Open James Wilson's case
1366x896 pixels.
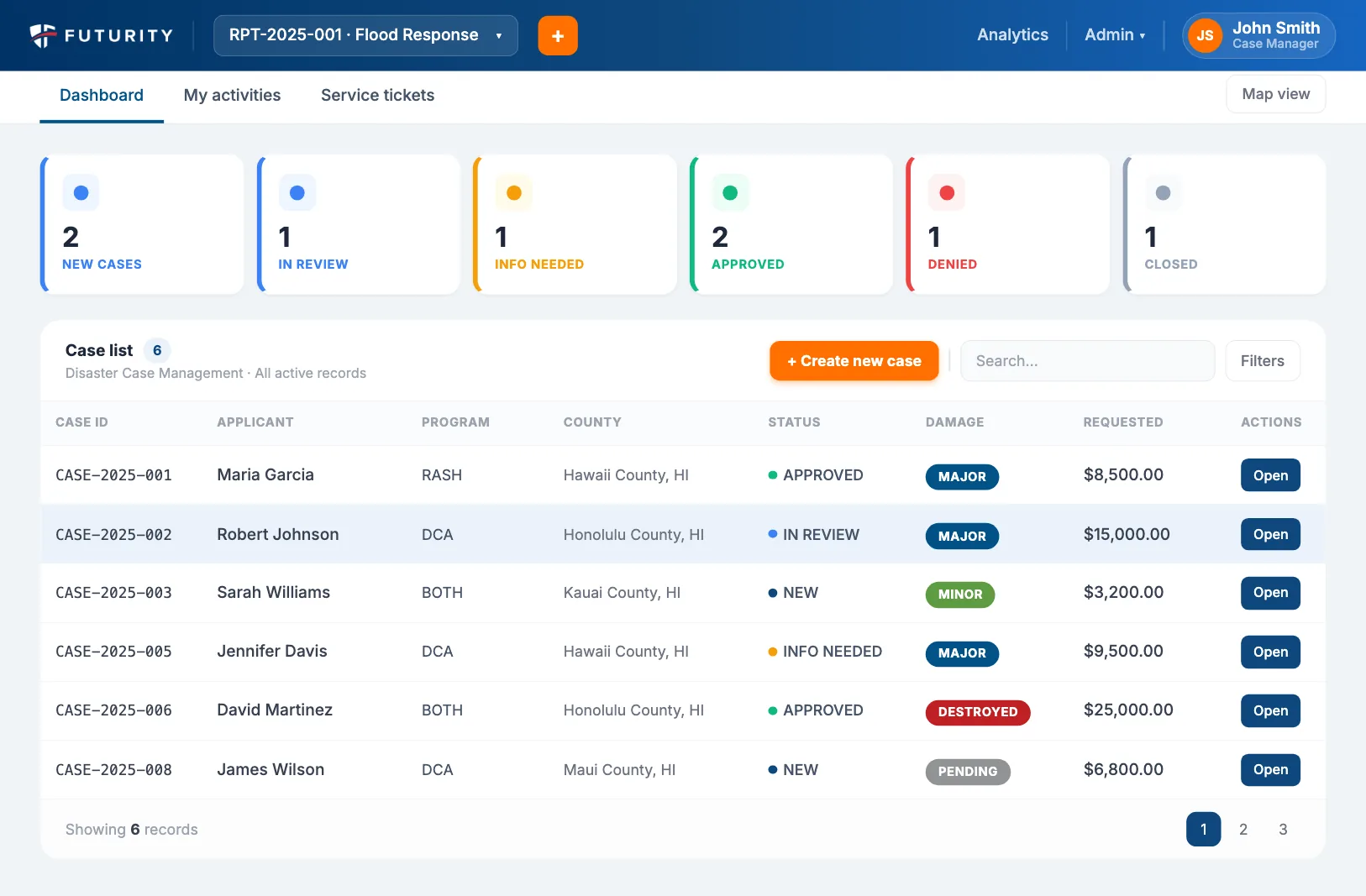[x=1270, y=769]
